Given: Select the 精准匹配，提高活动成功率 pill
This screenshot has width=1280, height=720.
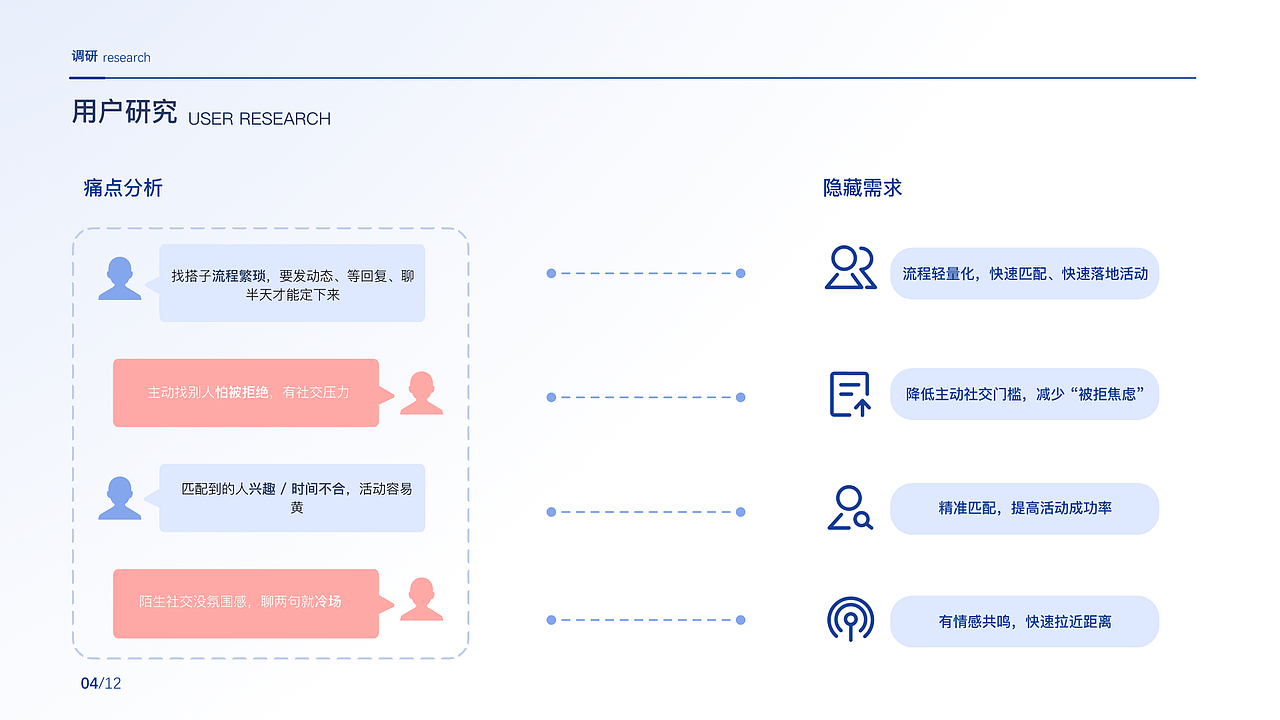Looking at the screenshot, I should 1024,508.
